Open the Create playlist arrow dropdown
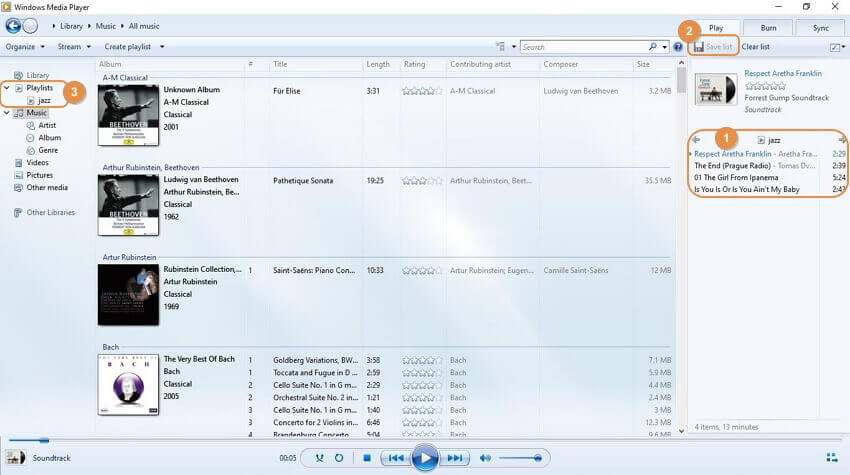Image resolution: width=850 pixels, height=475 pixels. pos(162,47)
